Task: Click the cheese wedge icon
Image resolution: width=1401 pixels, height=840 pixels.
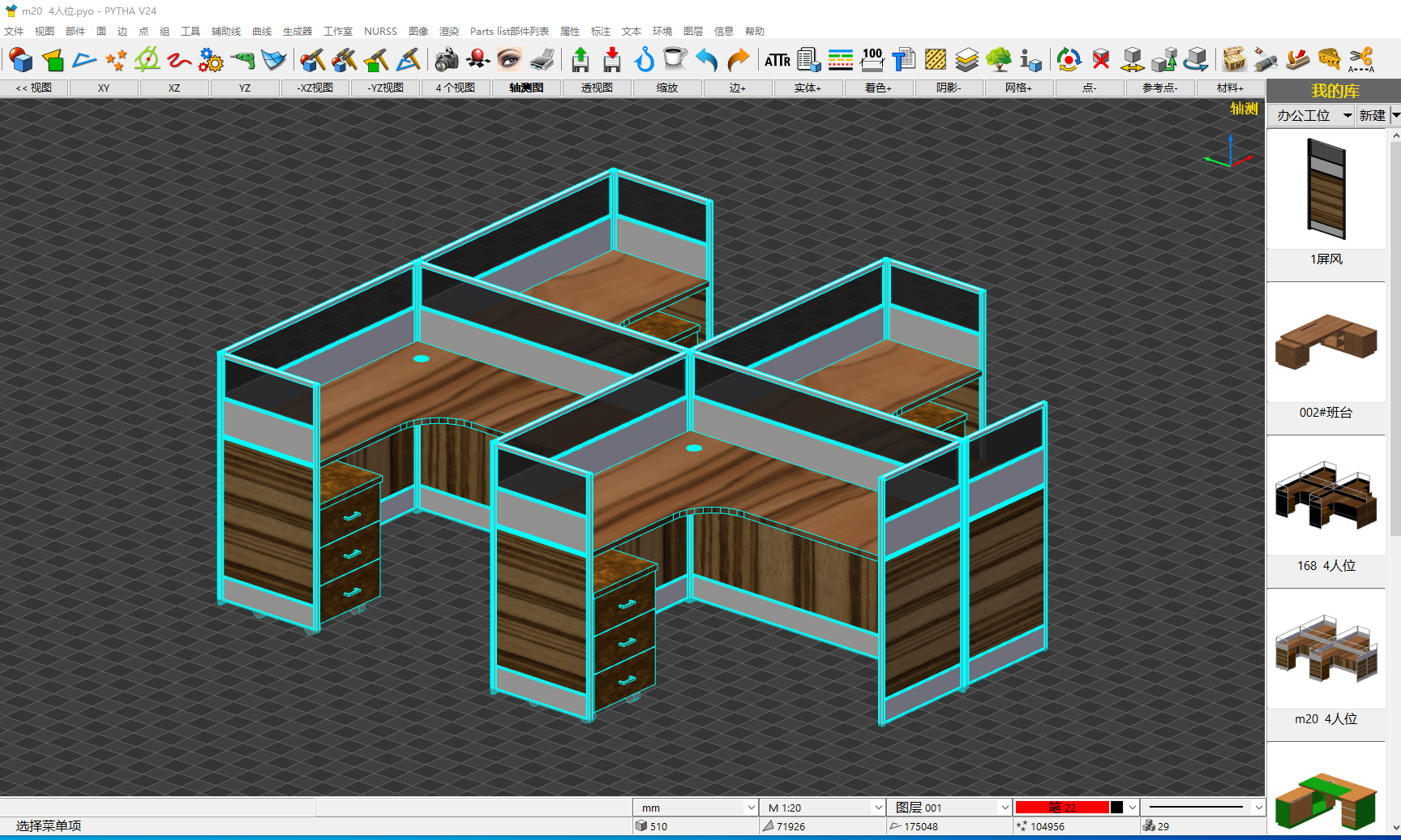Action: click(x=1330, y=60)
